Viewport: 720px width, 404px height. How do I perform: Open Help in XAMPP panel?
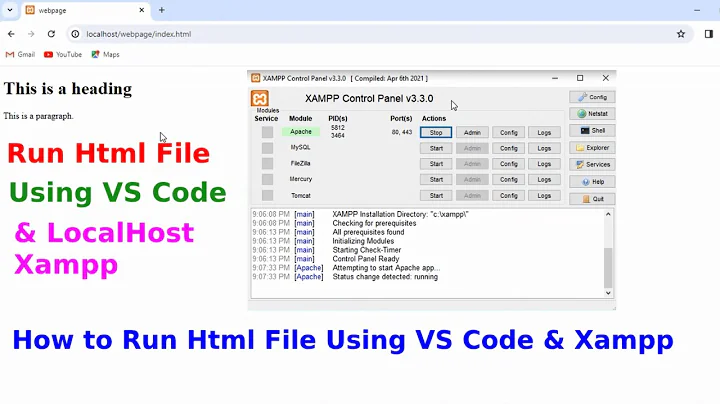(592, 181)
